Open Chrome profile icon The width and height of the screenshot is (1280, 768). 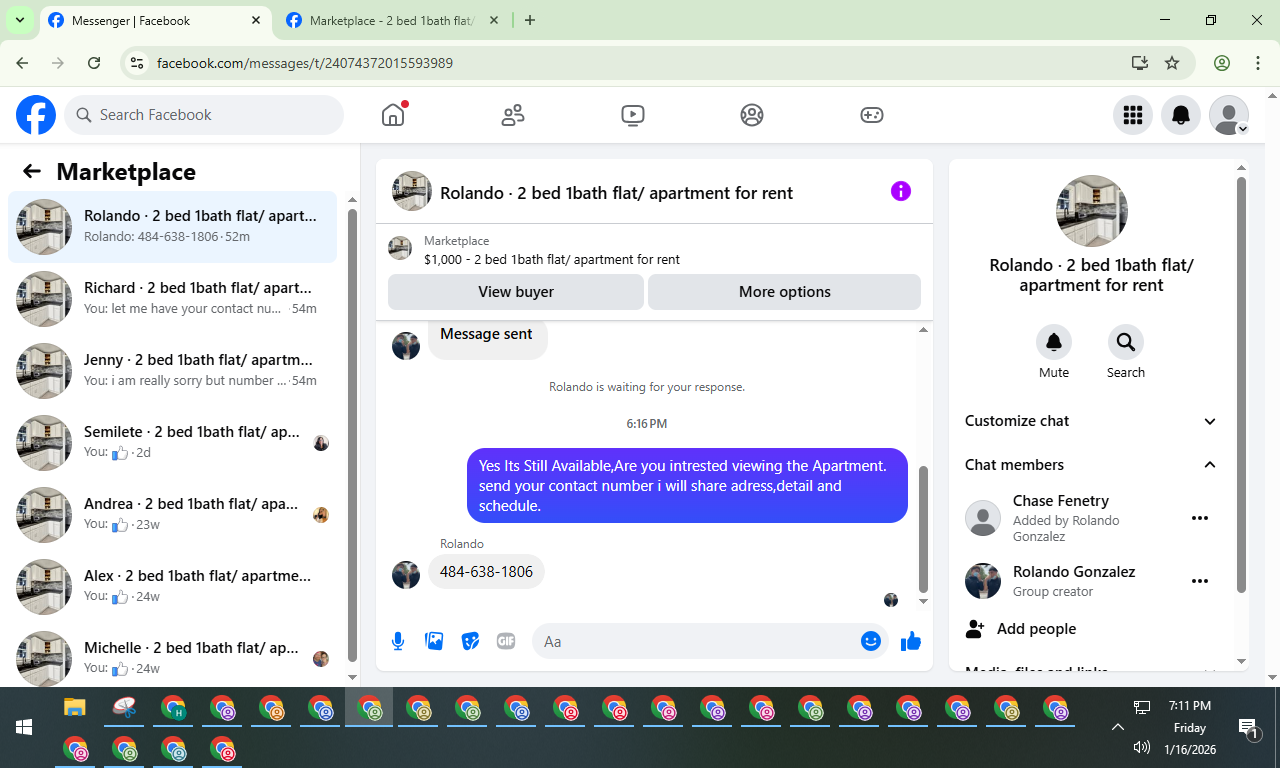pos(1222,63)
